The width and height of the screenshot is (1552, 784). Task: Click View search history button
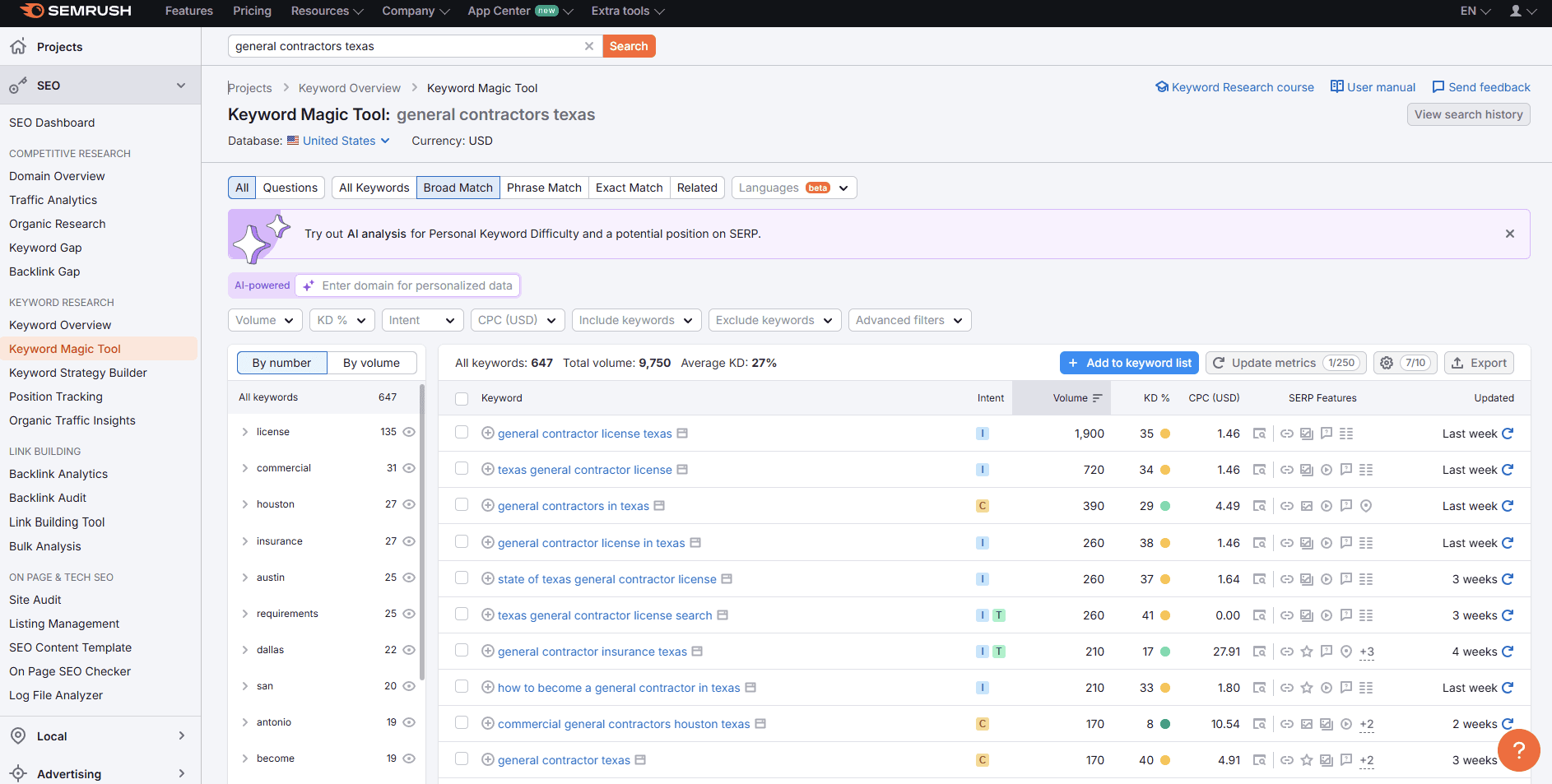(1469, 114)
